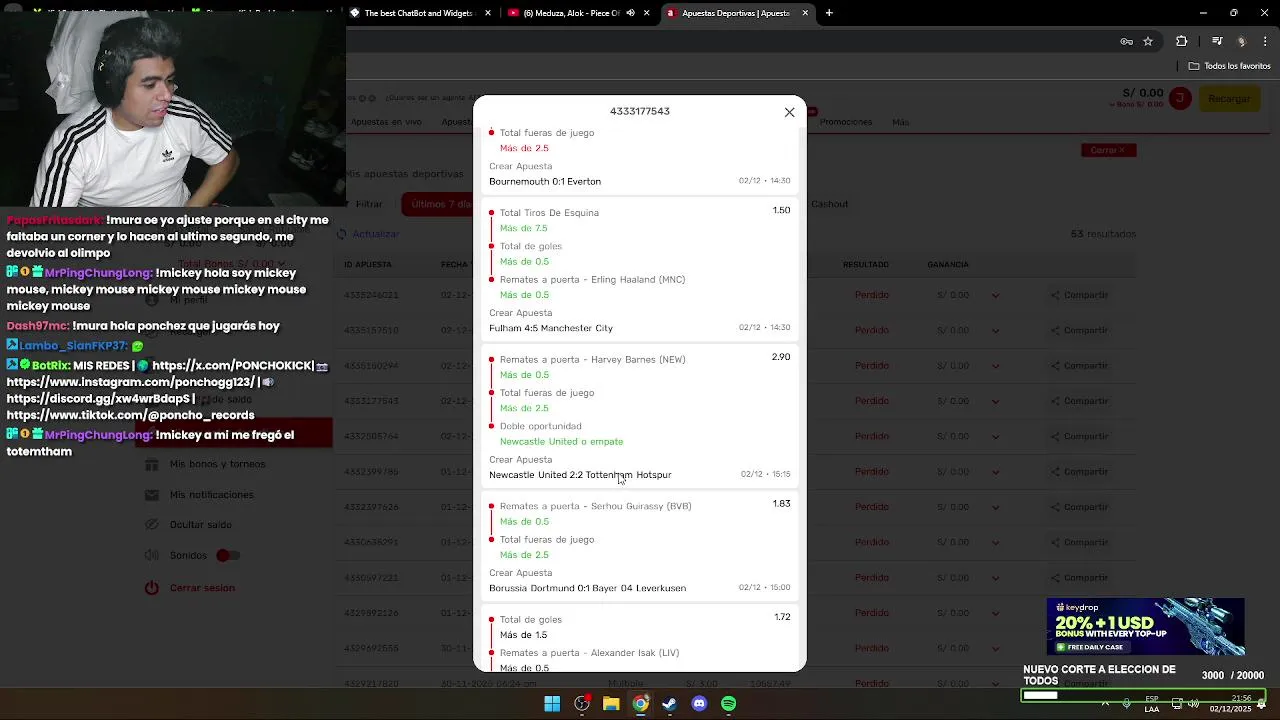Open Todos los favoritos bookmarks folder
1280x720 pixels.
pos(1230,66)
